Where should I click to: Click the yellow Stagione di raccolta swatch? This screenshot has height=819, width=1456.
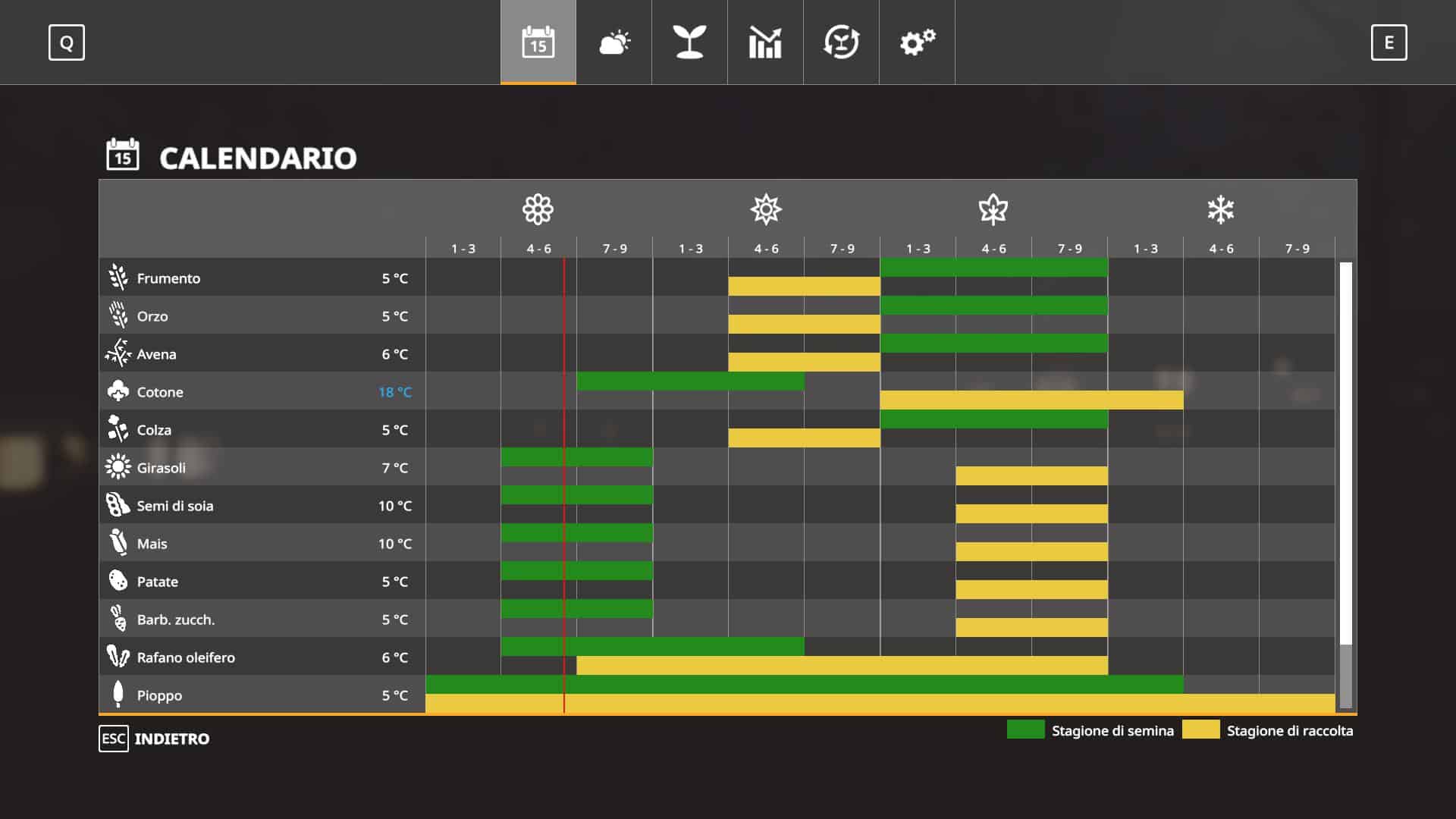point(1200,730)
